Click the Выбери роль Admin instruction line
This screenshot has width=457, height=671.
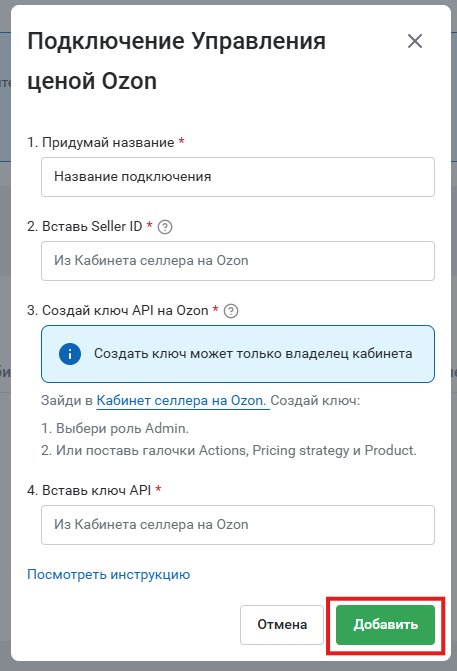(115, 428)
